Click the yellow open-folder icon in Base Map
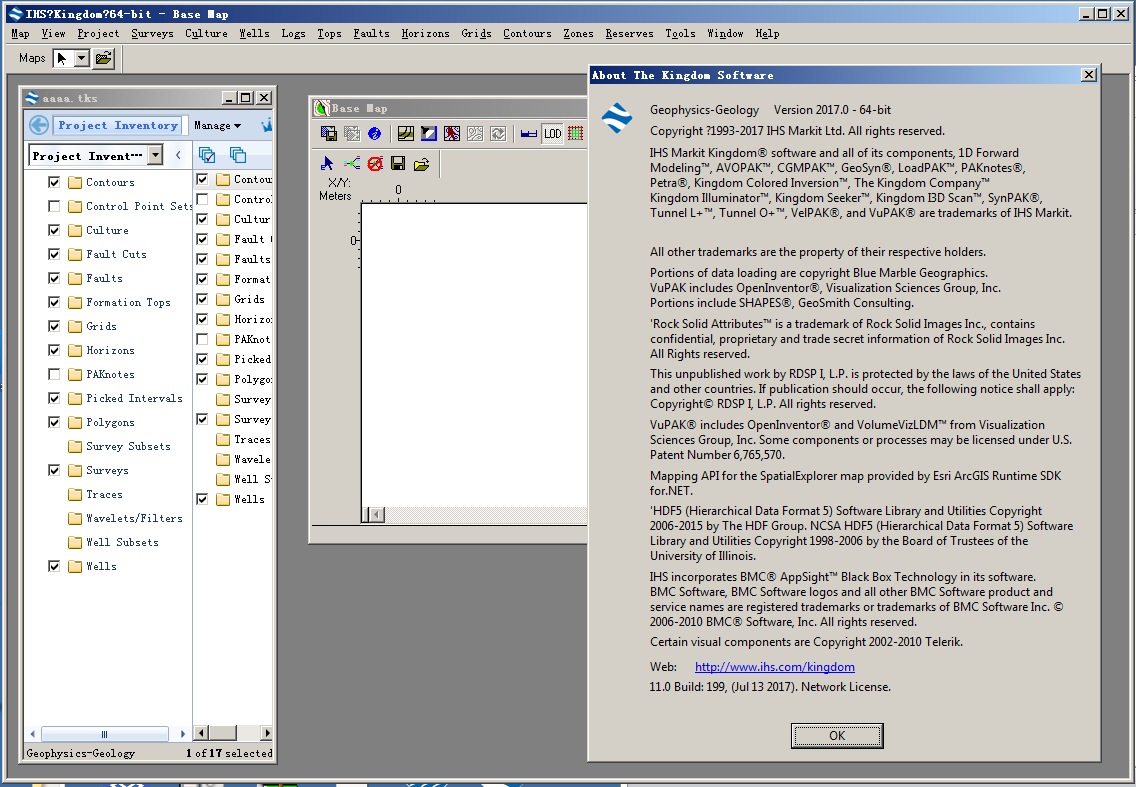Image resolution: width=1136 pixels, height=787 pixels. click(422, 164)
